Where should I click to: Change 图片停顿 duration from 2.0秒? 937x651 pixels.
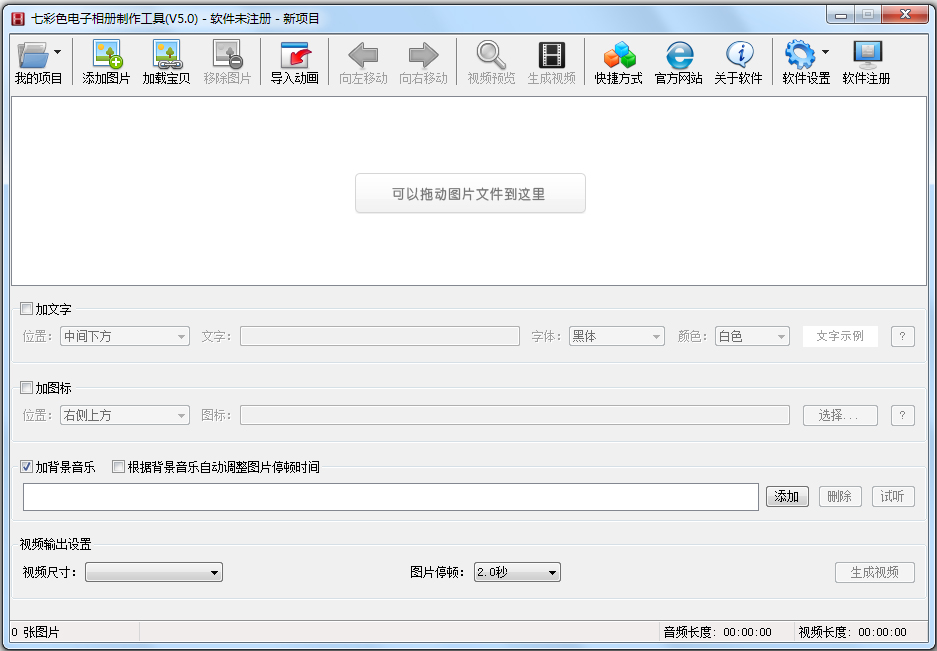pyautogui.click(x=517, y=572)
